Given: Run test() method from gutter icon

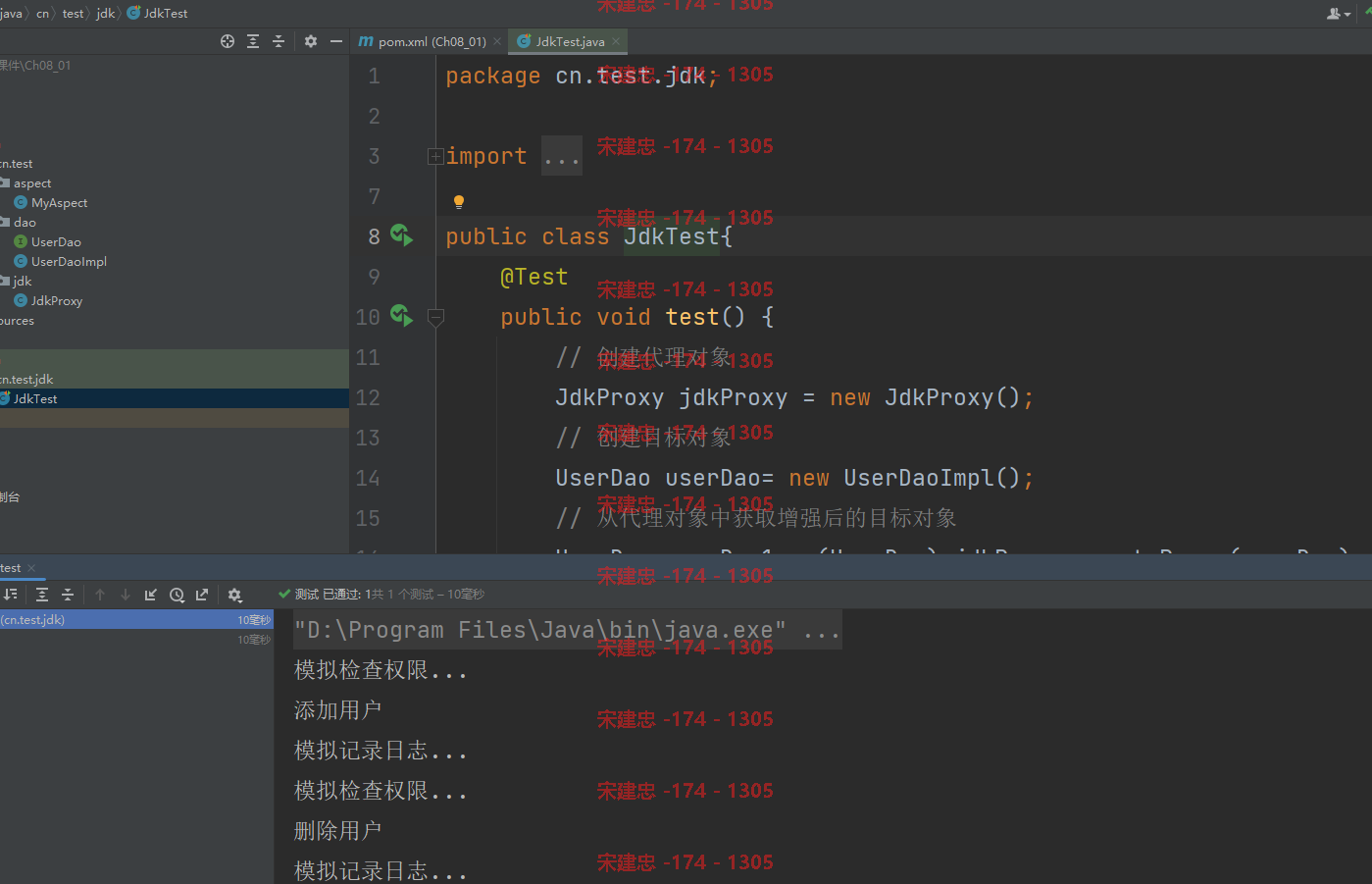Looking at the screenshot, I should (x=401, y=316).
